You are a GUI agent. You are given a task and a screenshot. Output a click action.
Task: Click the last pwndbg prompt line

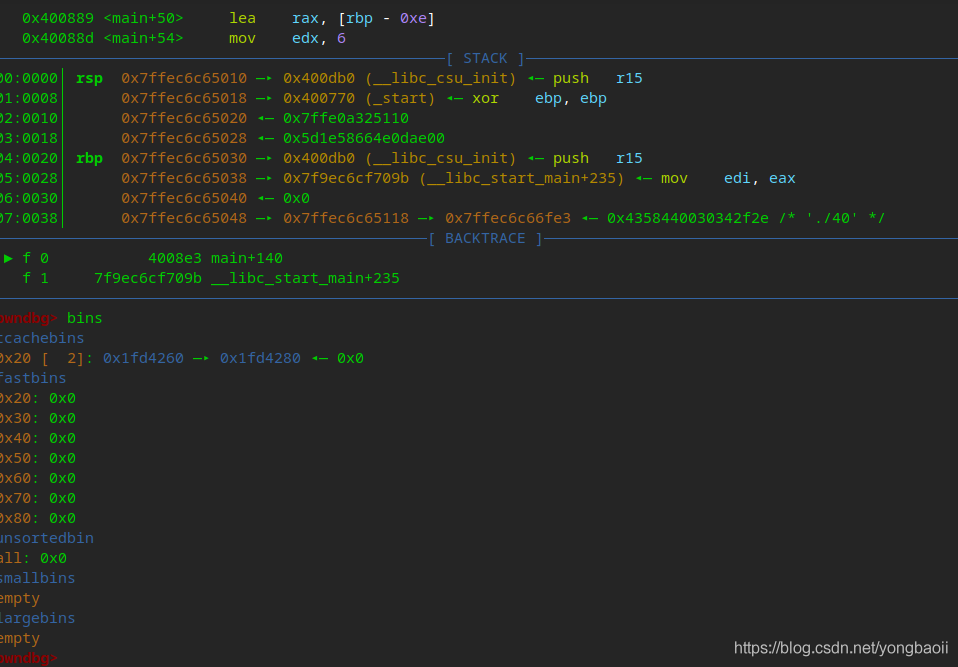tap(28, 658)
